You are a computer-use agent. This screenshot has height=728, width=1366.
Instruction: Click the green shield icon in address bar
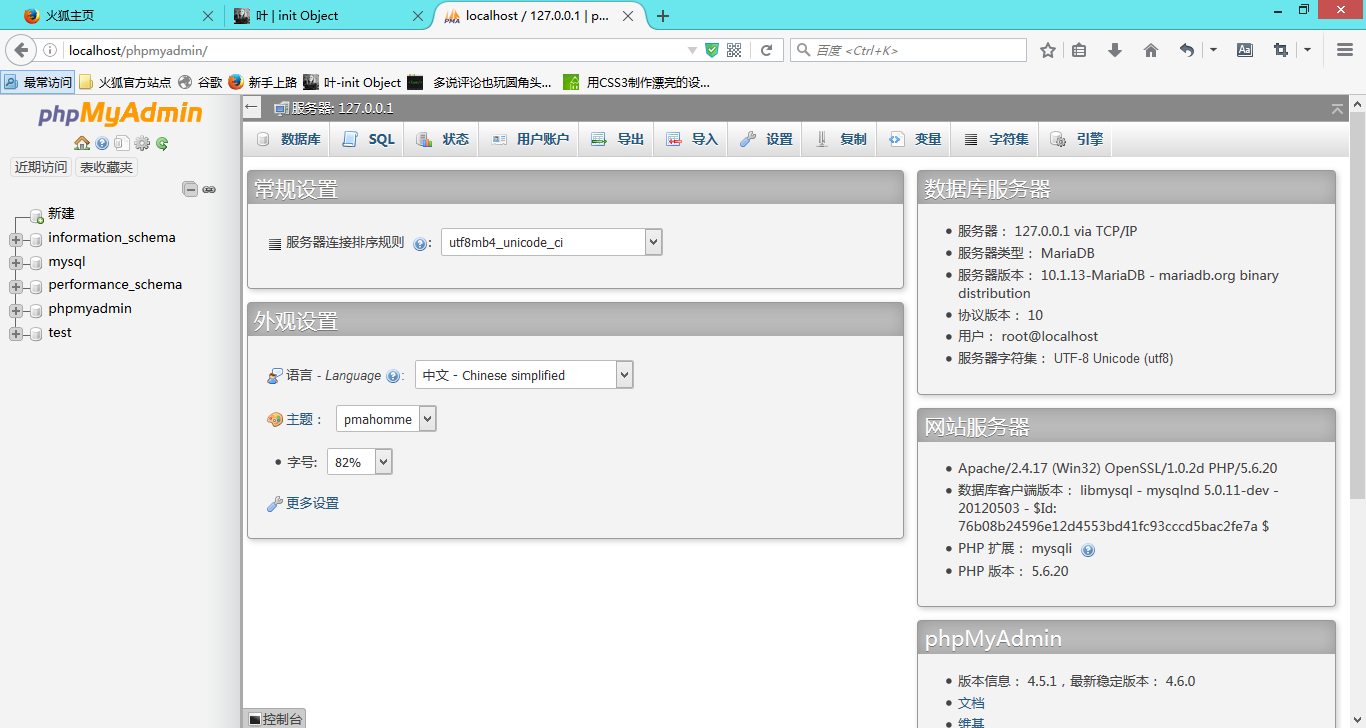[x=712, y=50]
